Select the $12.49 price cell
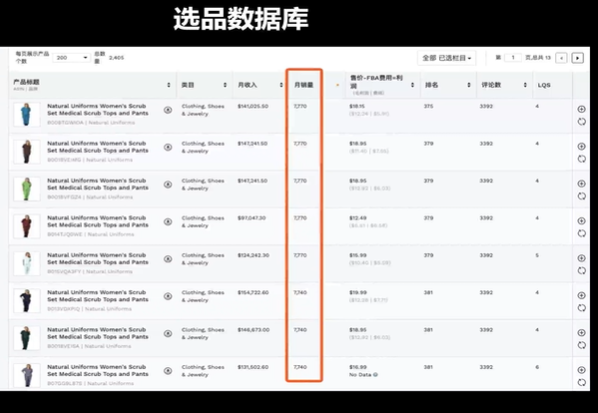 (358, 218)
